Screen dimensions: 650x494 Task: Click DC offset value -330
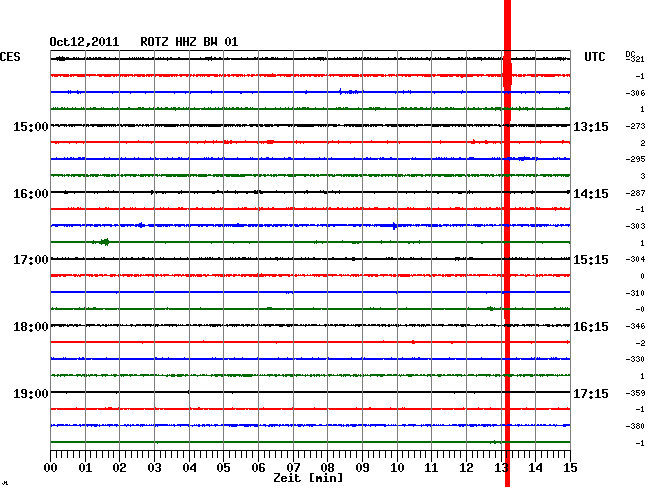(635, 359)
